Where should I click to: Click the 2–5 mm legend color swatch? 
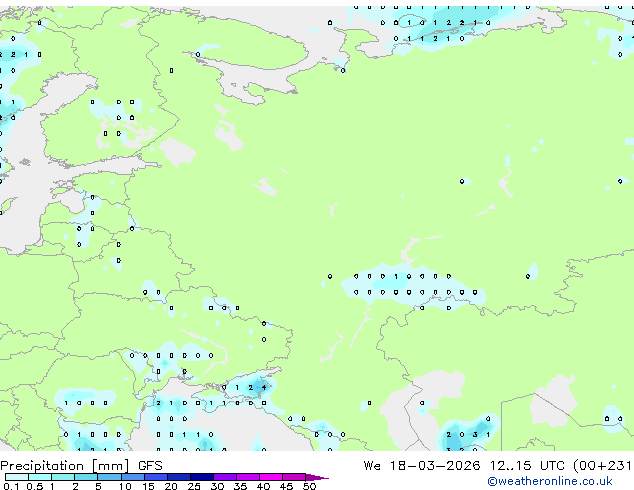[x=86, y=477]
